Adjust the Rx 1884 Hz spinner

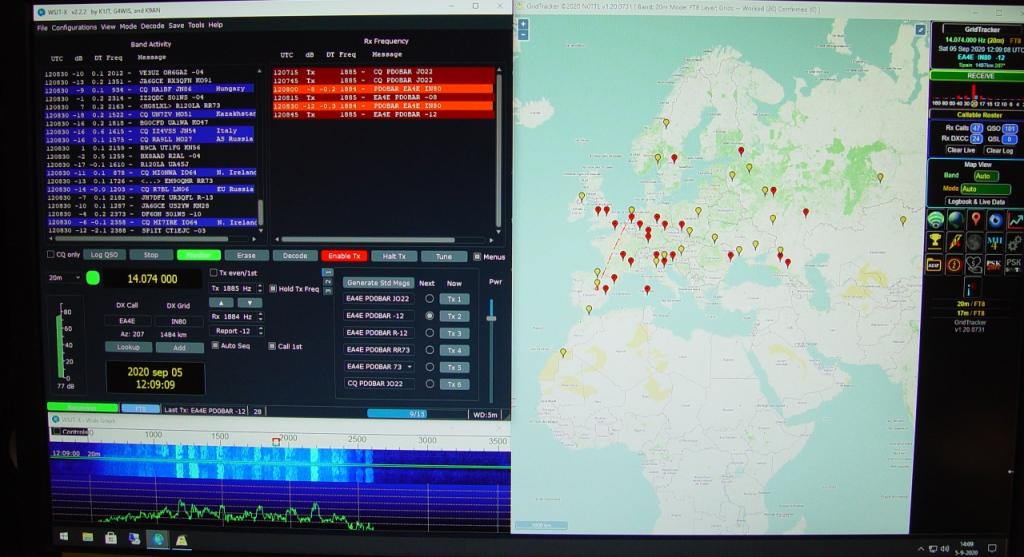[260, 317]
